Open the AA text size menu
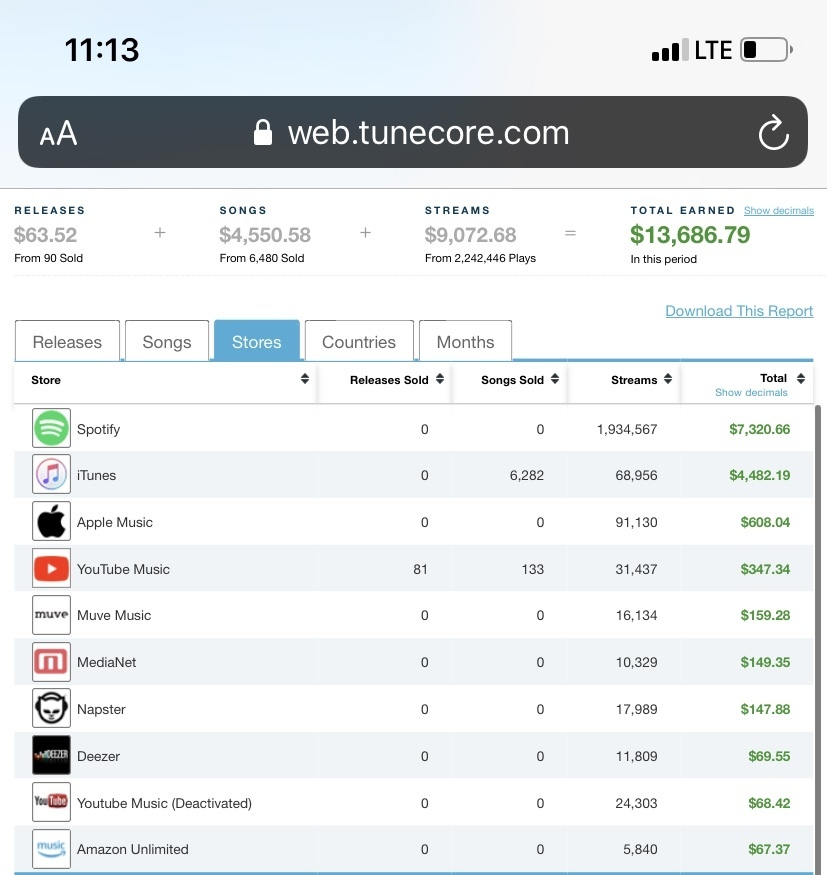This screenshot has width=827, height=875. (59, 133)
